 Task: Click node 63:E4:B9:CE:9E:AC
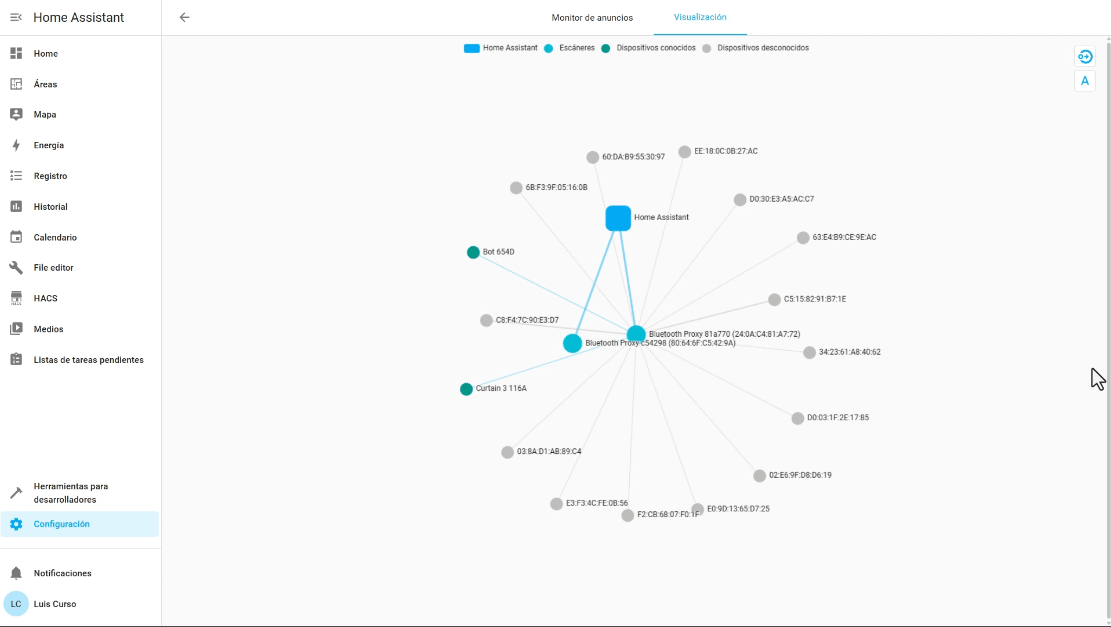(x=803, y=238)
